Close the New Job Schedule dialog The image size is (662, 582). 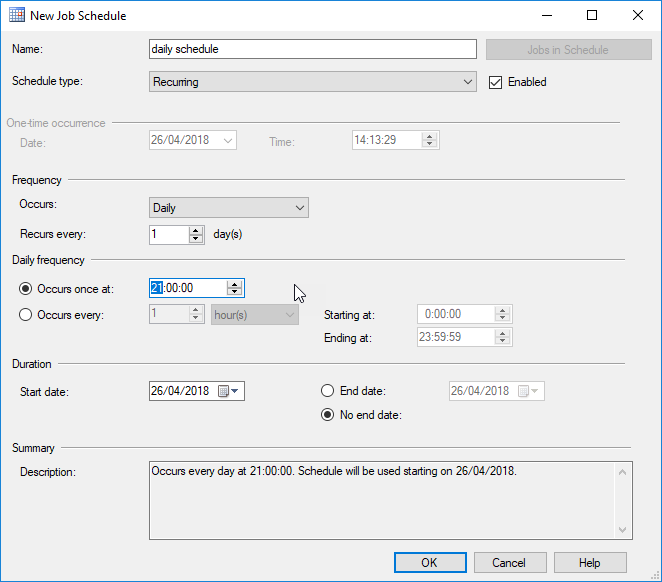(x=638, y=16)
